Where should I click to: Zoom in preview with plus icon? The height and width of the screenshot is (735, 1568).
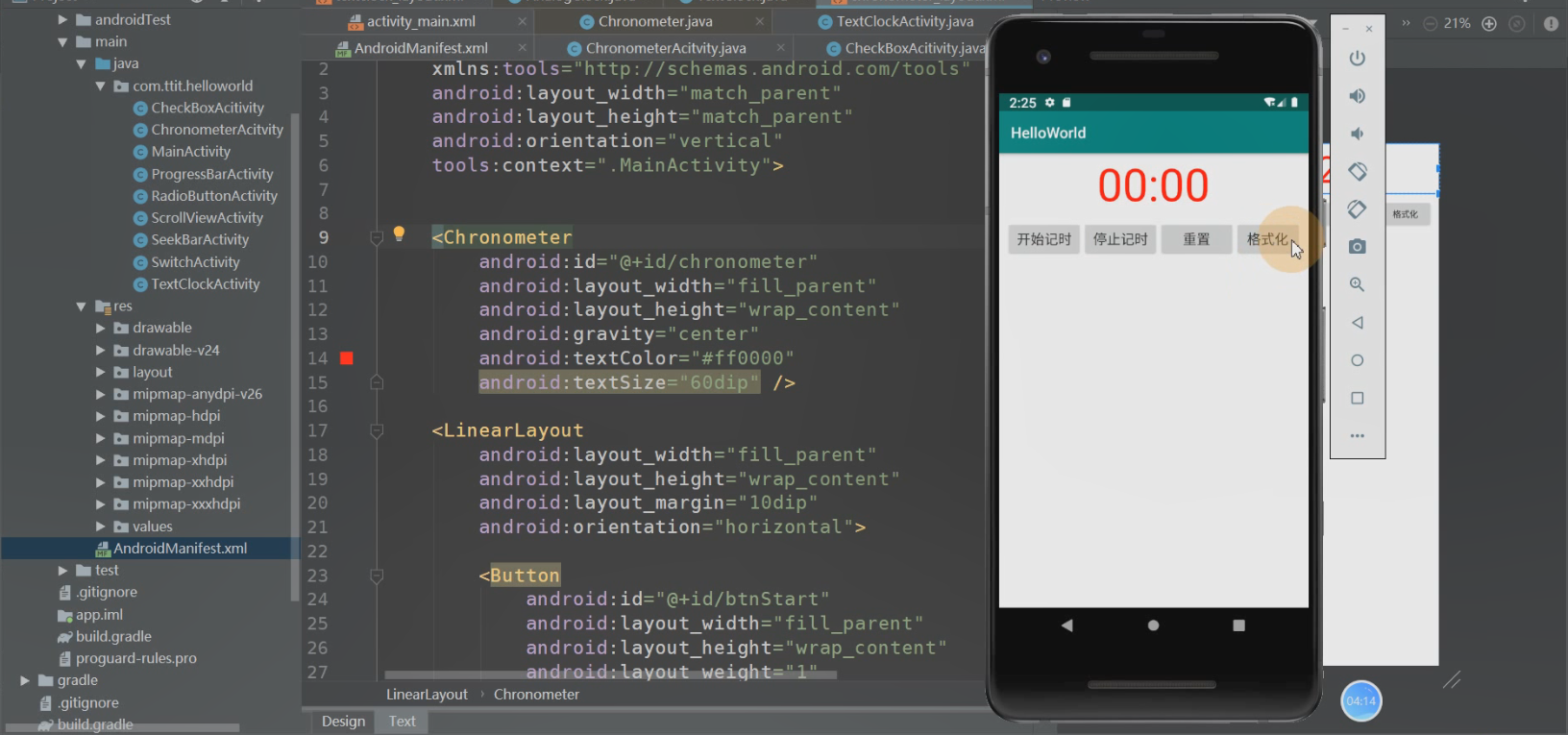point(1489,24)
